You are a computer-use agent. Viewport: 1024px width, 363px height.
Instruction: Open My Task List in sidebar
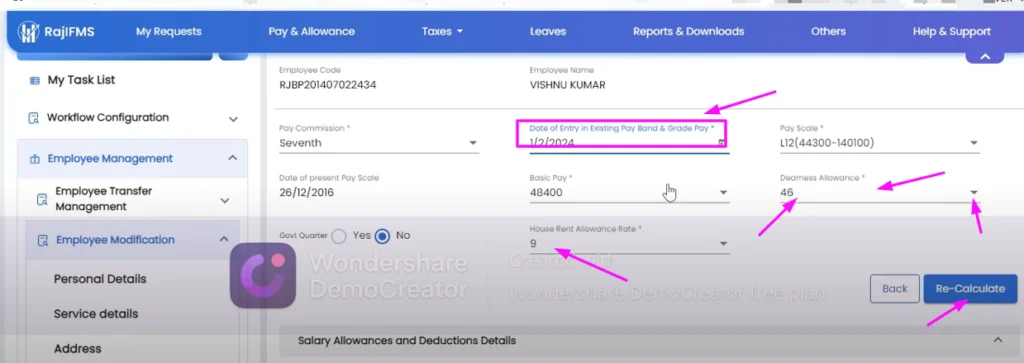point(81,80)
